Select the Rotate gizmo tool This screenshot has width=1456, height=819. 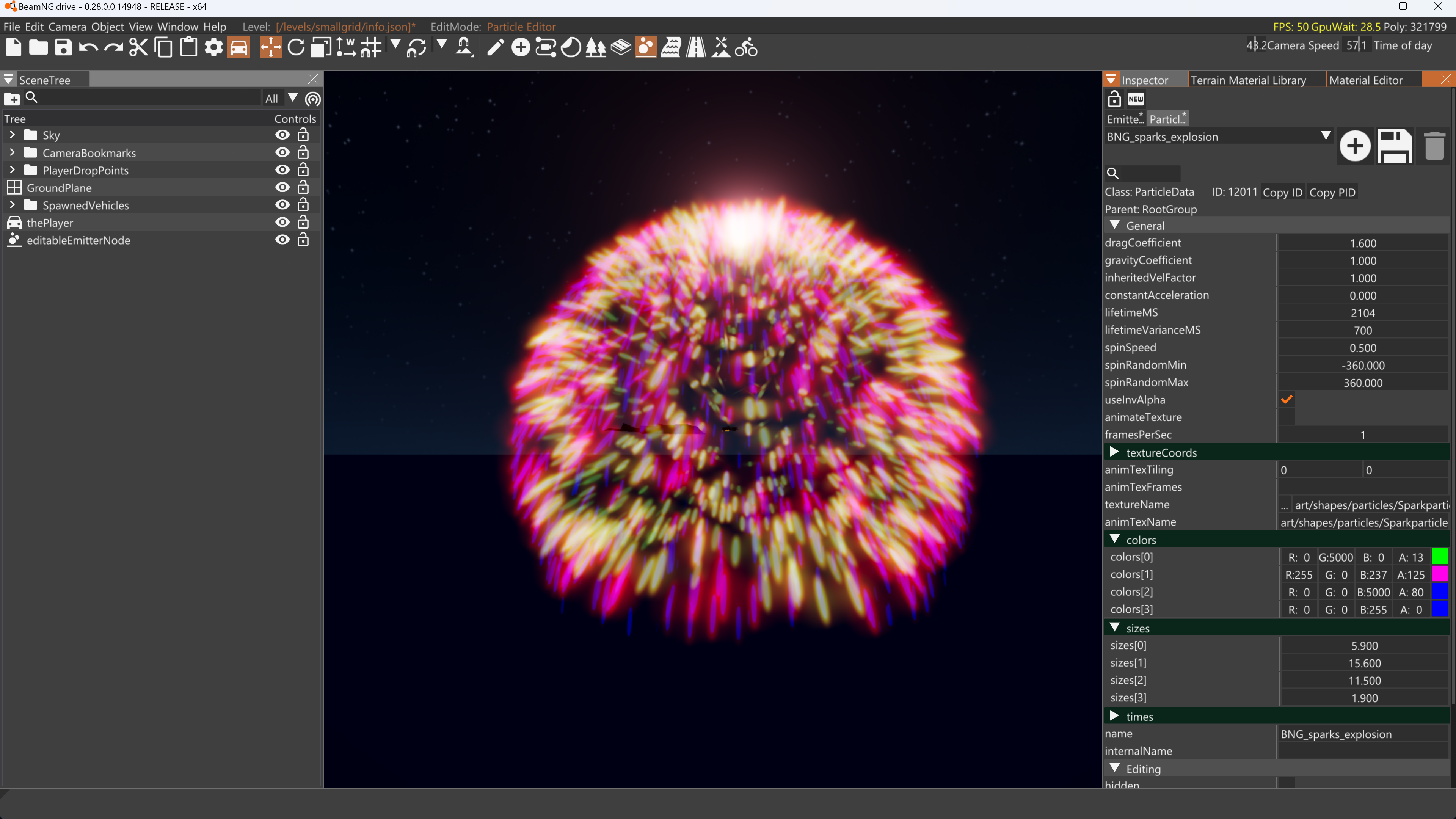pos(296,47)
